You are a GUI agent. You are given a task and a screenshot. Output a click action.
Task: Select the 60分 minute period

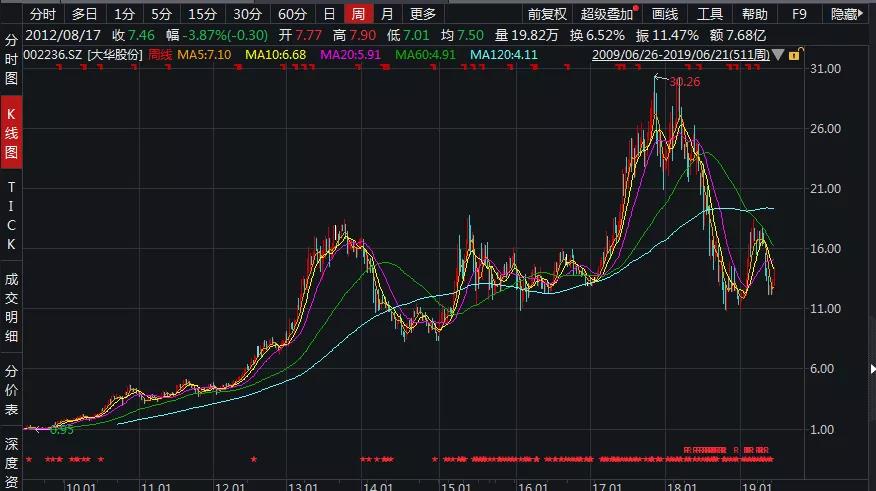292,14
